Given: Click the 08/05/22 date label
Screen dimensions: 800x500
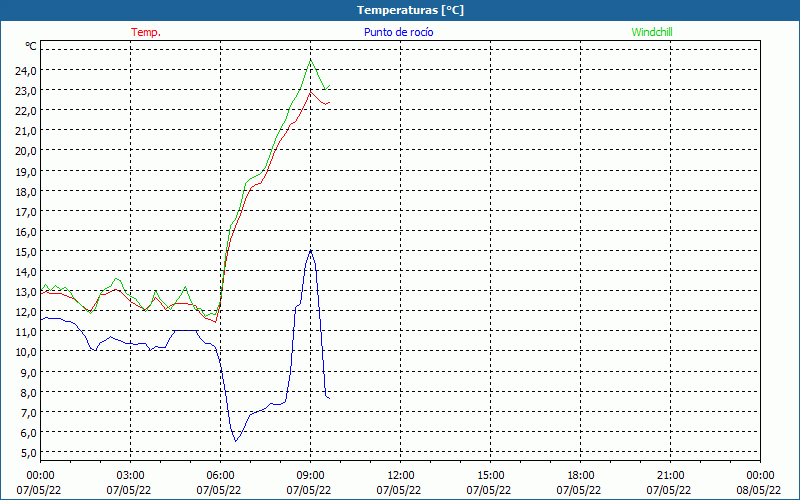Looking at the screenshot, I should click(x=760, y=490).
